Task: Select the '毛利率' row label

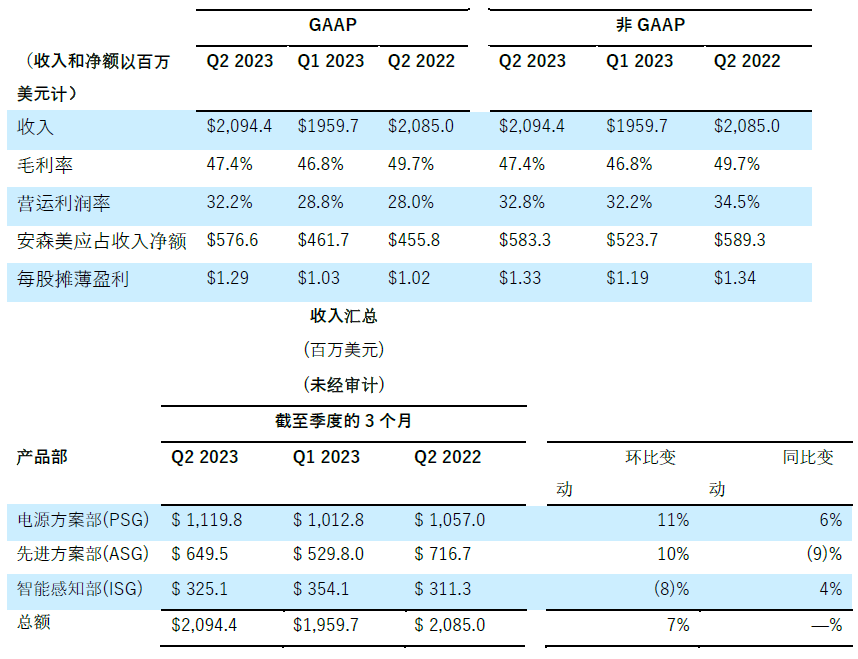Action: [x=45, y=165]
